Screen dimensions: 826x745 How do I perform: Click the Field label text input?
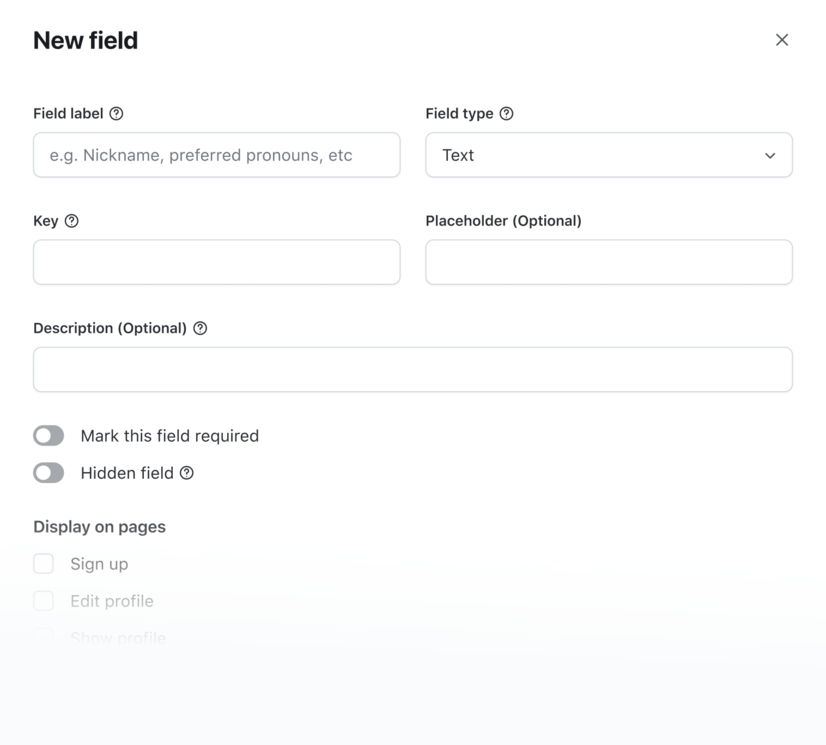[x=217, y=155]
